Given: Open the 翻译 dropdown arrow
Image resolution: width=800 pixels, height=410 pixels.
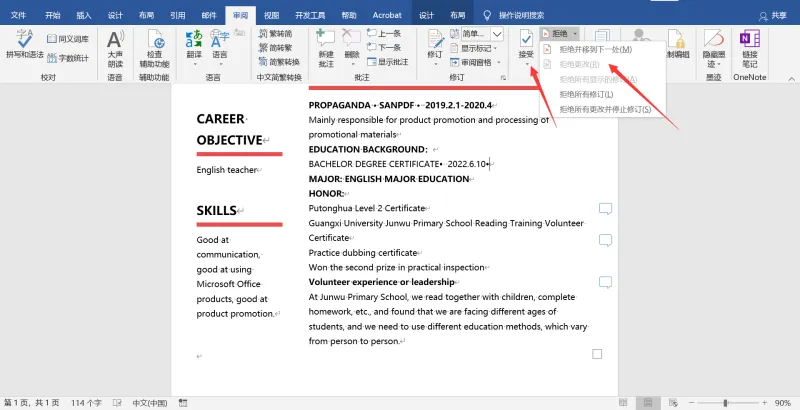Looking at the screenshot, I should (x=194, y=64).
